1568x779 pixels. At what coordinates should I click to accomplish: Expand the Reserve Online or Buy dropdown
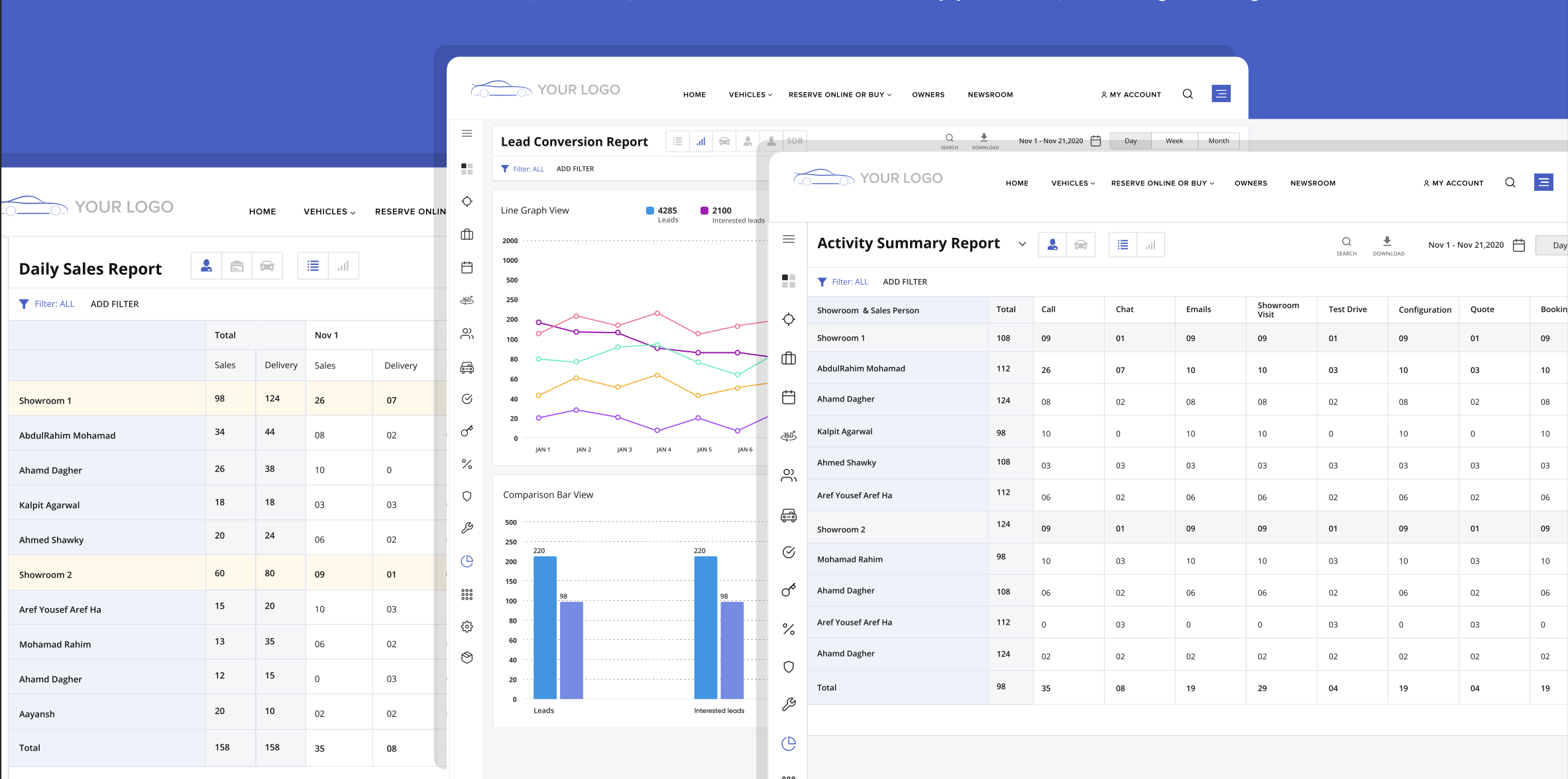(x=1162, y=183)
